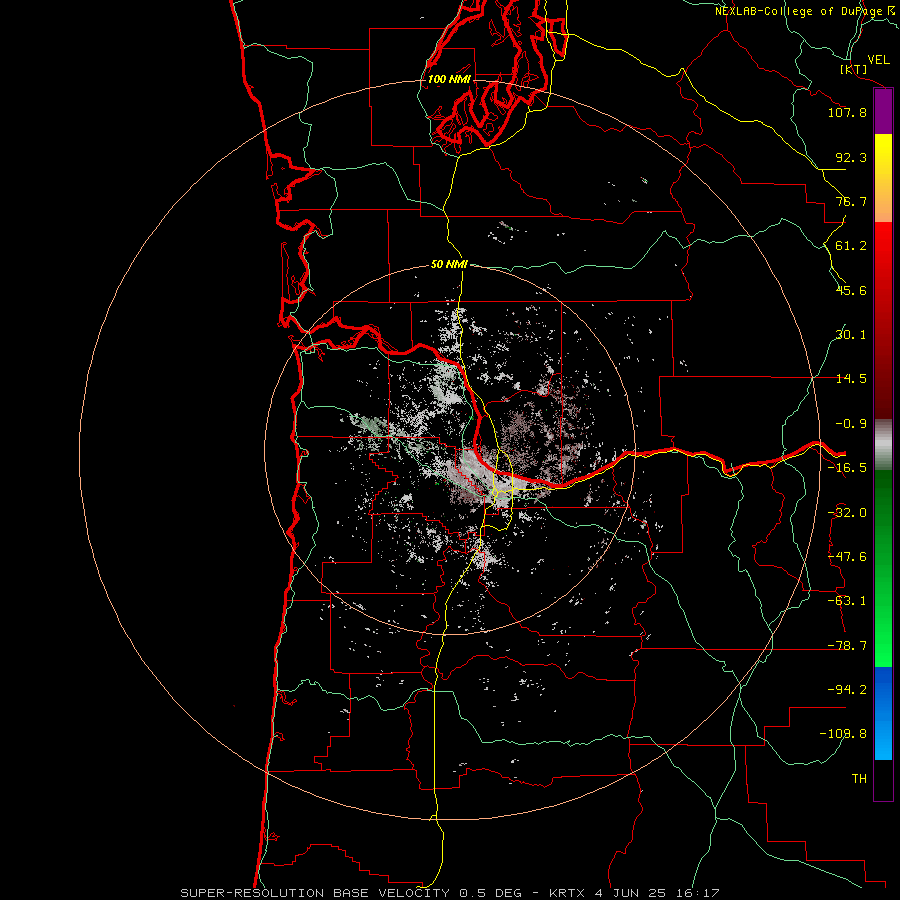Viewport: 900px width, 900px height.
Task: Select the -78.7 velocity scale value
Action: coord(847,646)
